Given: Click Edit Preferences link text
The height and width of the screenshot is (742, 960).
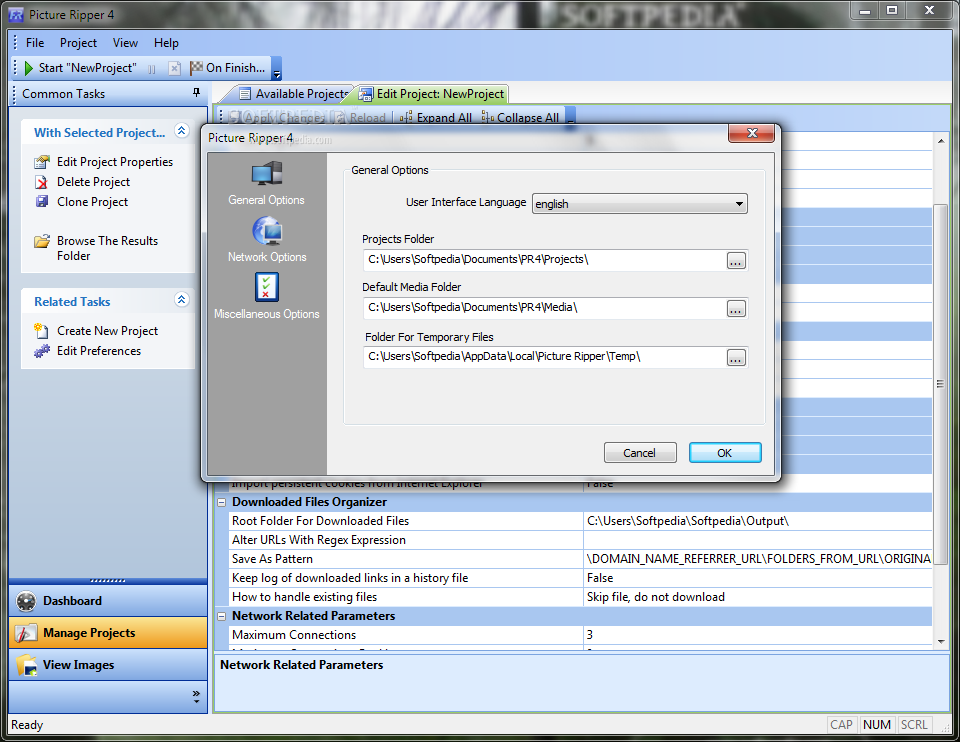Looking at the screenshot, I should click(x=99, y=351).
